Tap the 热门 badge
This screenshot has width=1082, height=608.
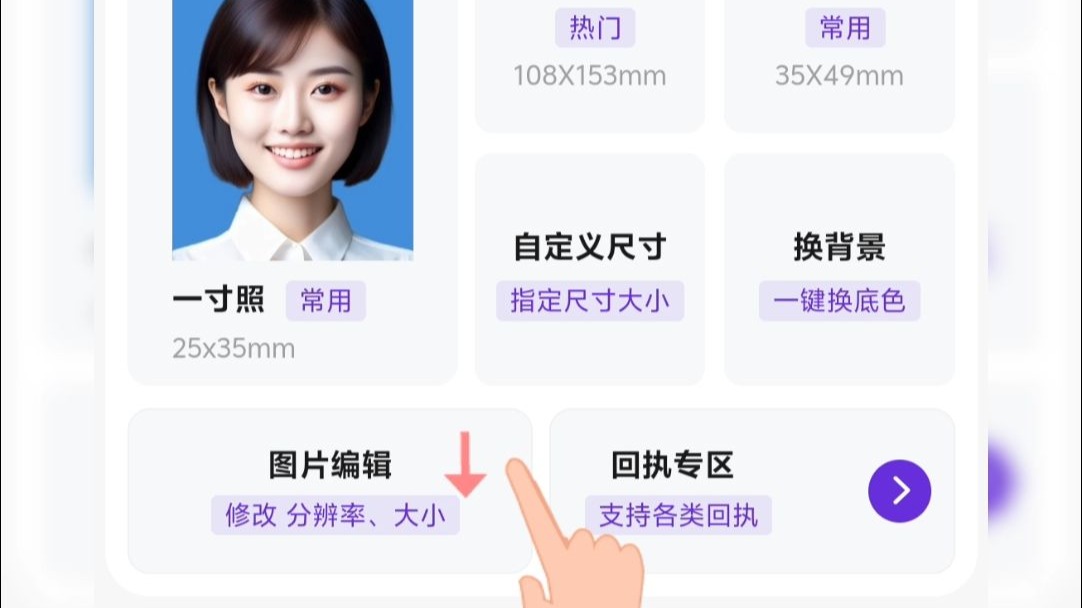click(x=595, y=28)
